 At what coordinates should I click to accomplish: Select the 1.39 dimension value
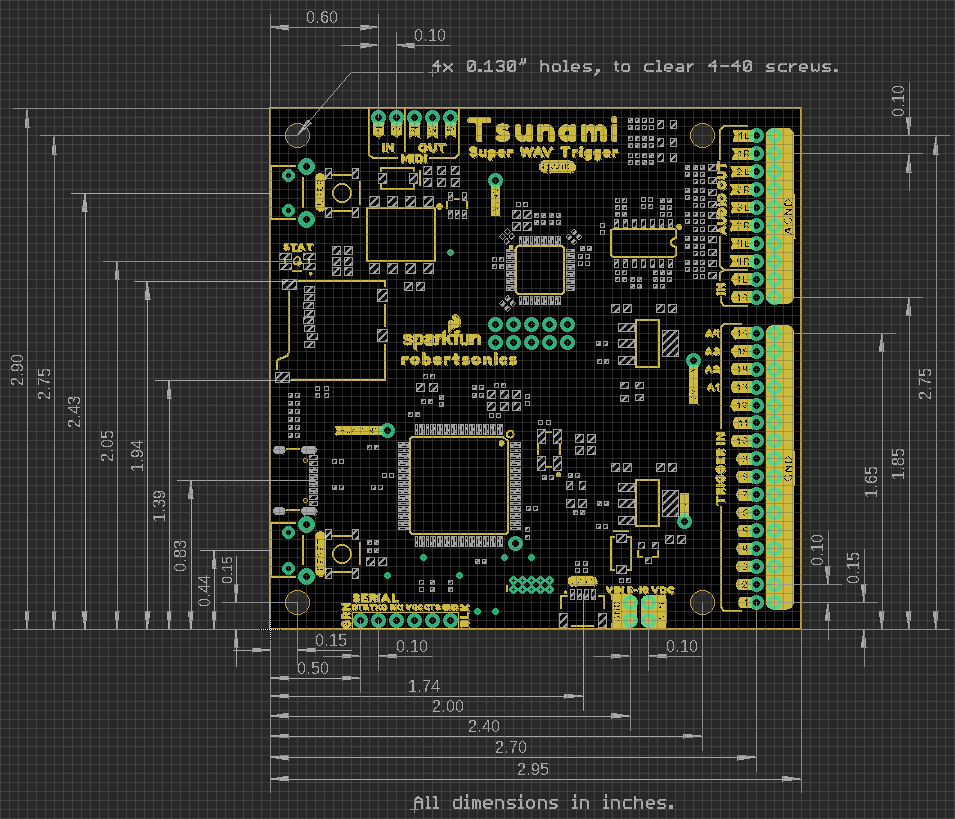click(x=160, y=506)
